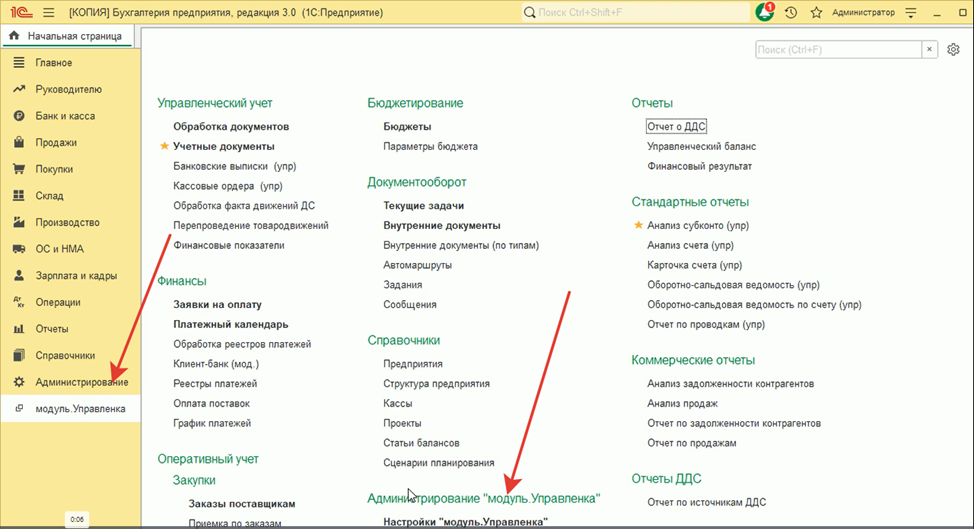The width and height of the screenshot is (974, 529).
Task: Click the Производство factory icon
Action: click(x=19, y=222)
